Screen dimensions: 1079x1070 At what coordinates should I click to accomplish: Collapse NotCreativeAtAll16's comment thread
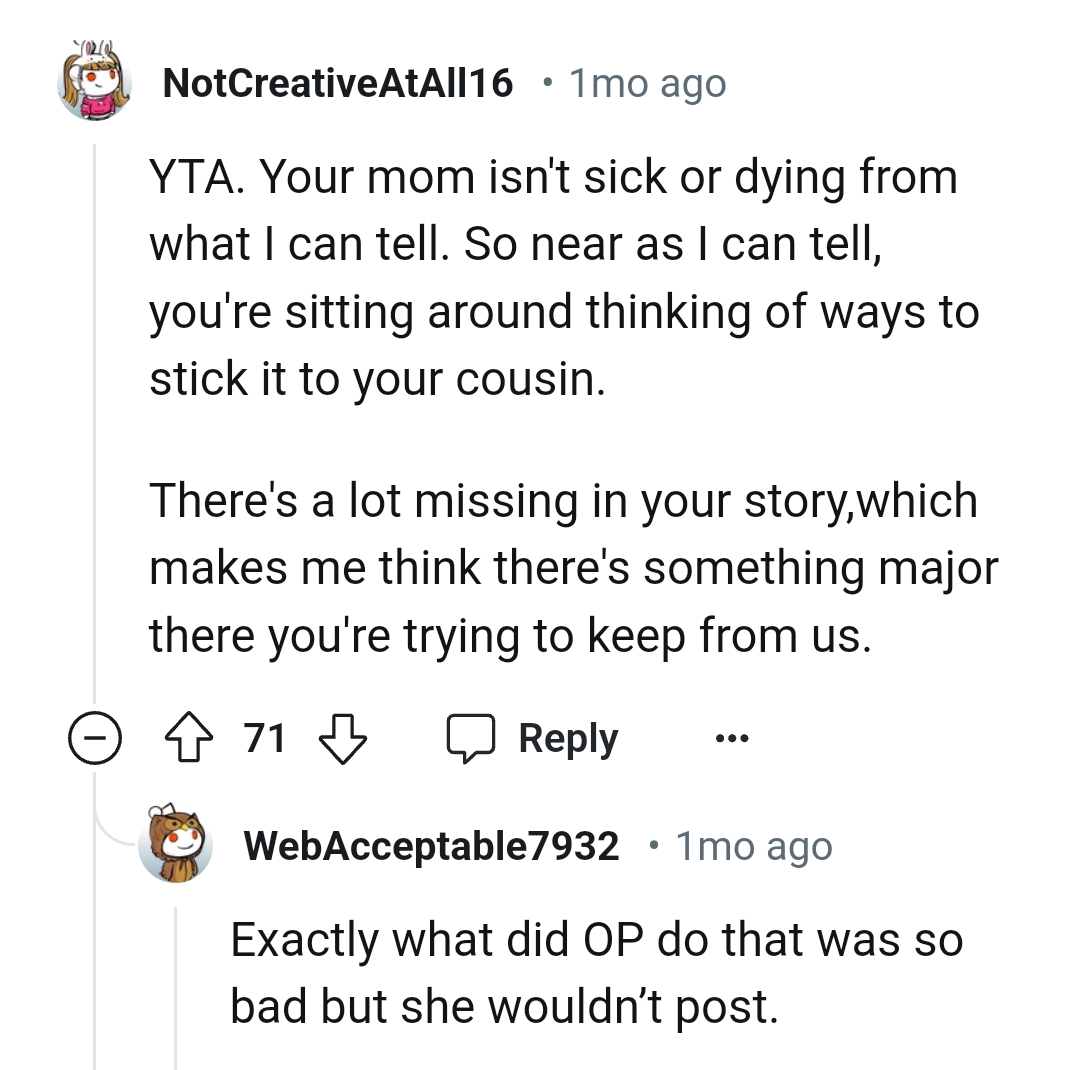(x=95, y=739)
